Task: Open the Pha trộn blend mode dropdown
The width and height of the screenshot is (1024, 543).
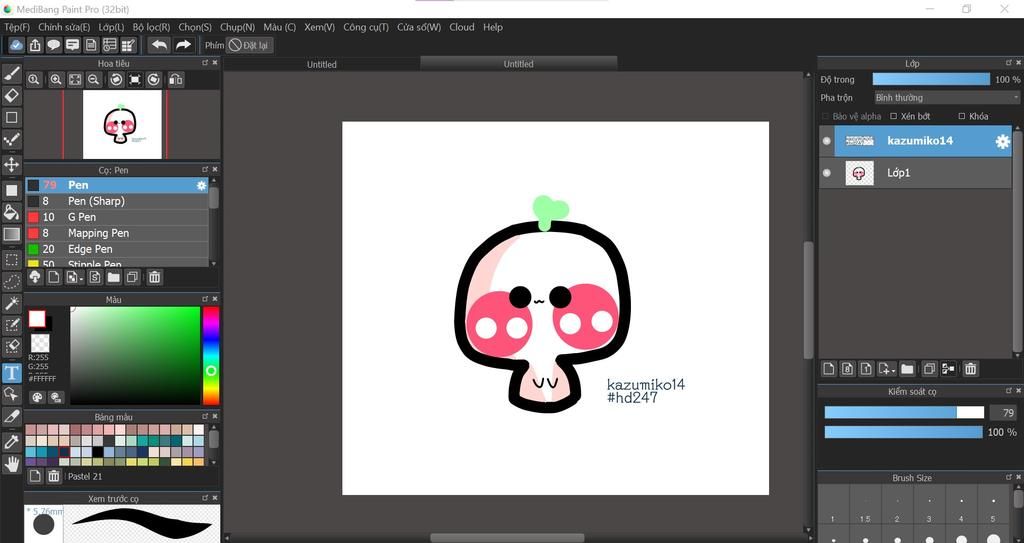Action: click(946, 97)
